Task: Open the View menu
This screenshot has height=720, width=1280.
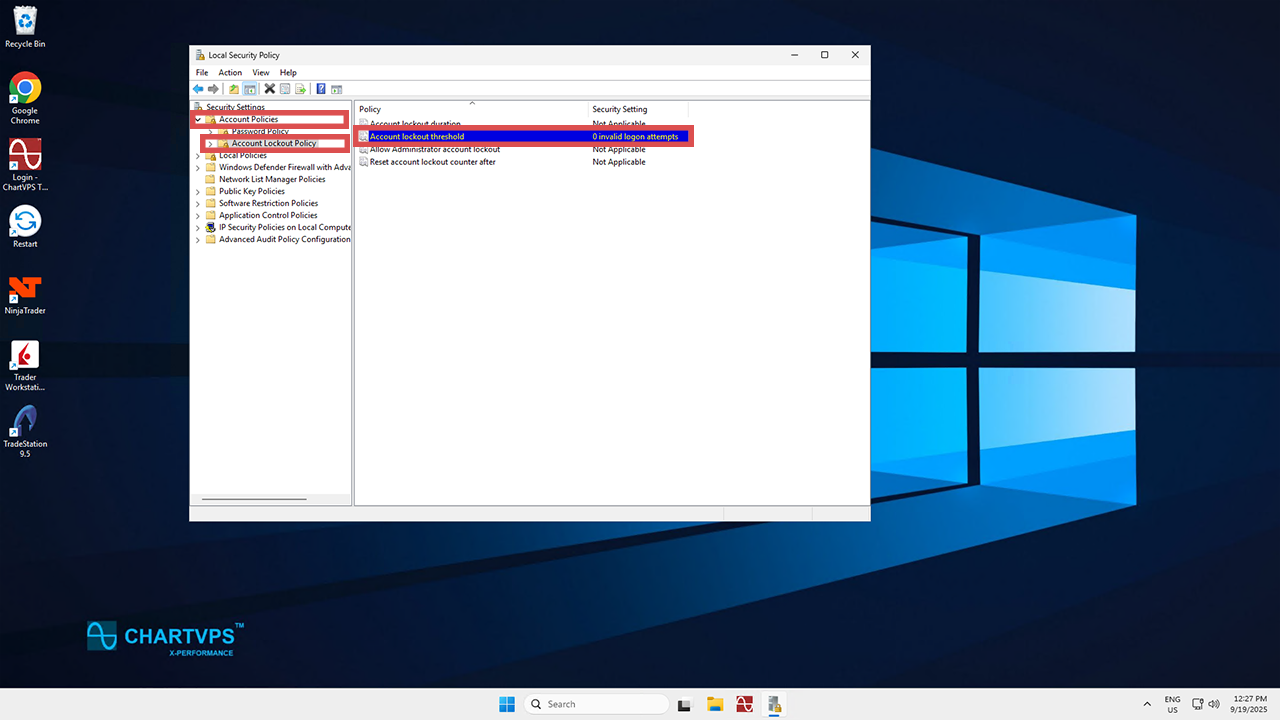Action: 261,73
